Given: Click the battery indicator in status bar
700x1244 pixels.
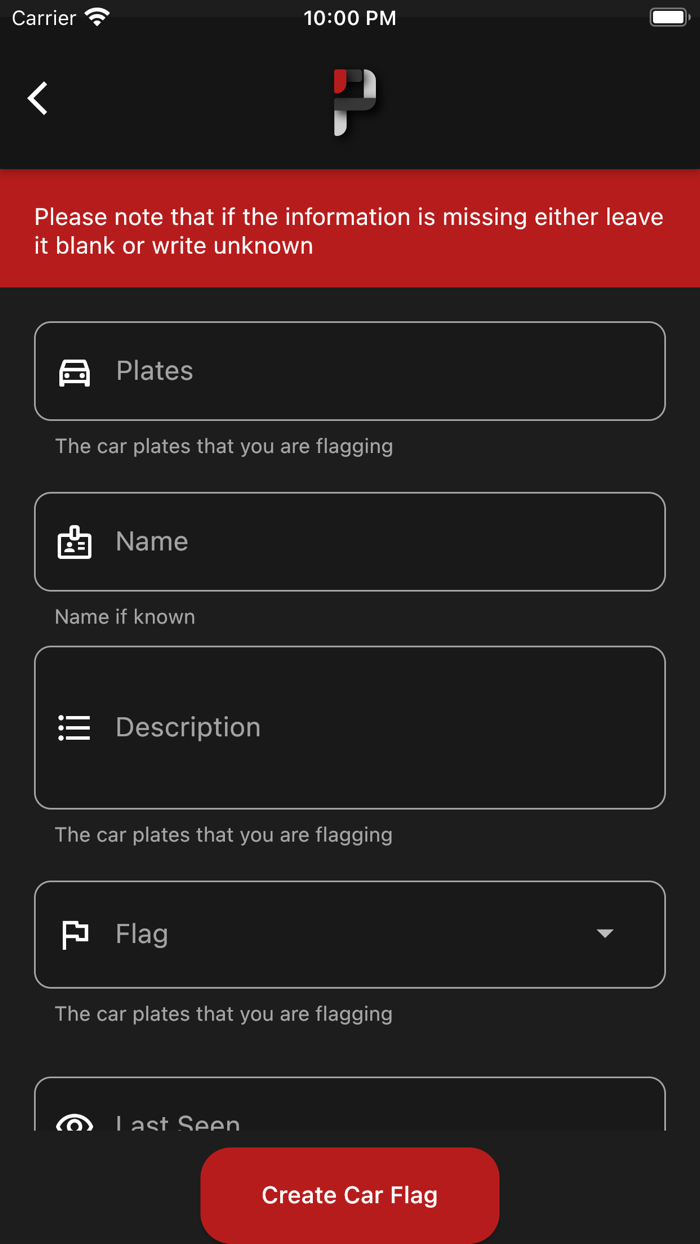Looking at the screenshot, I should point(667,15).
